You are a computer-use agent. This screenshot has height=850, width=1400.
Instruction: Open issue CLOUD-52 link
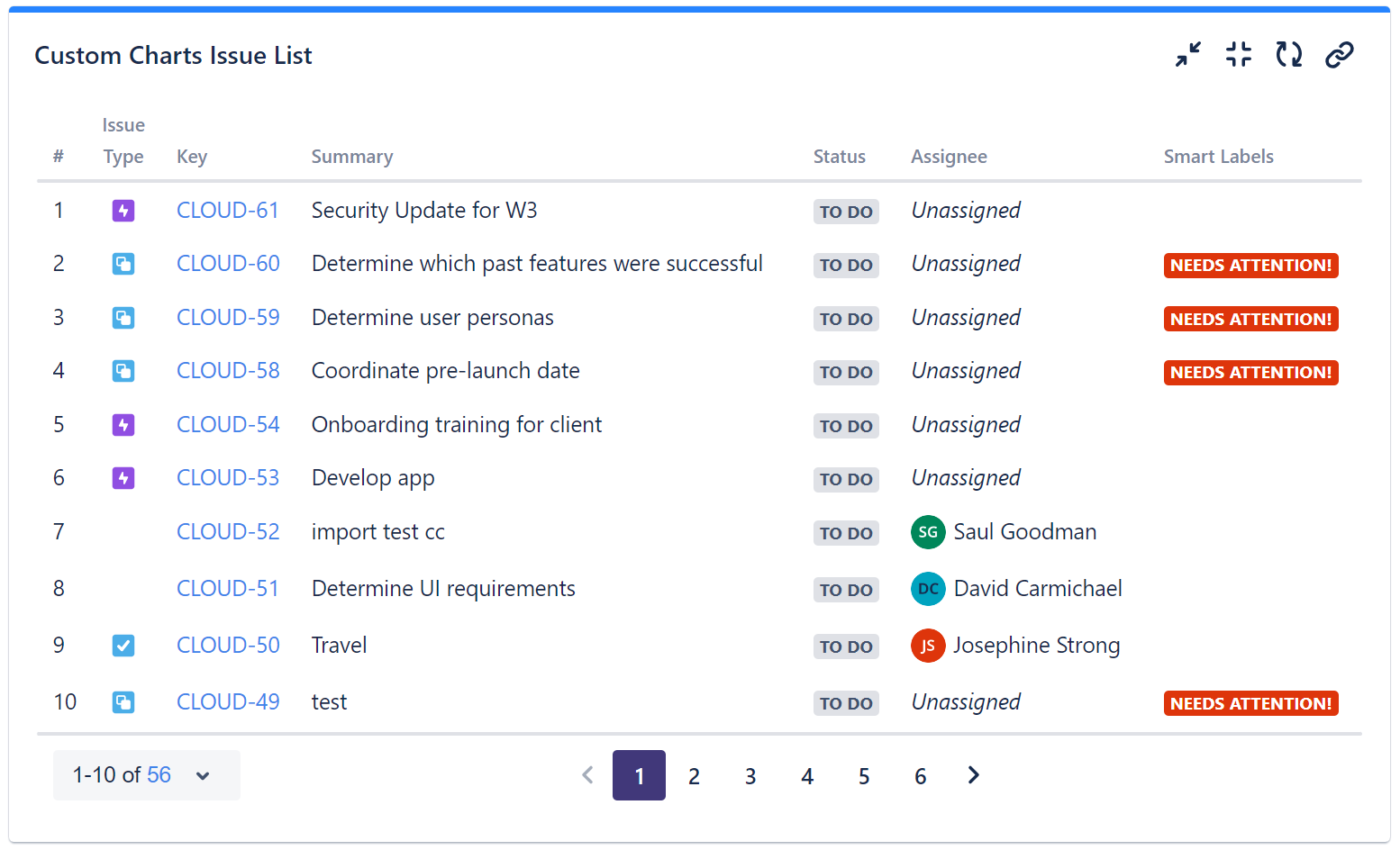[x=228, y=532]
